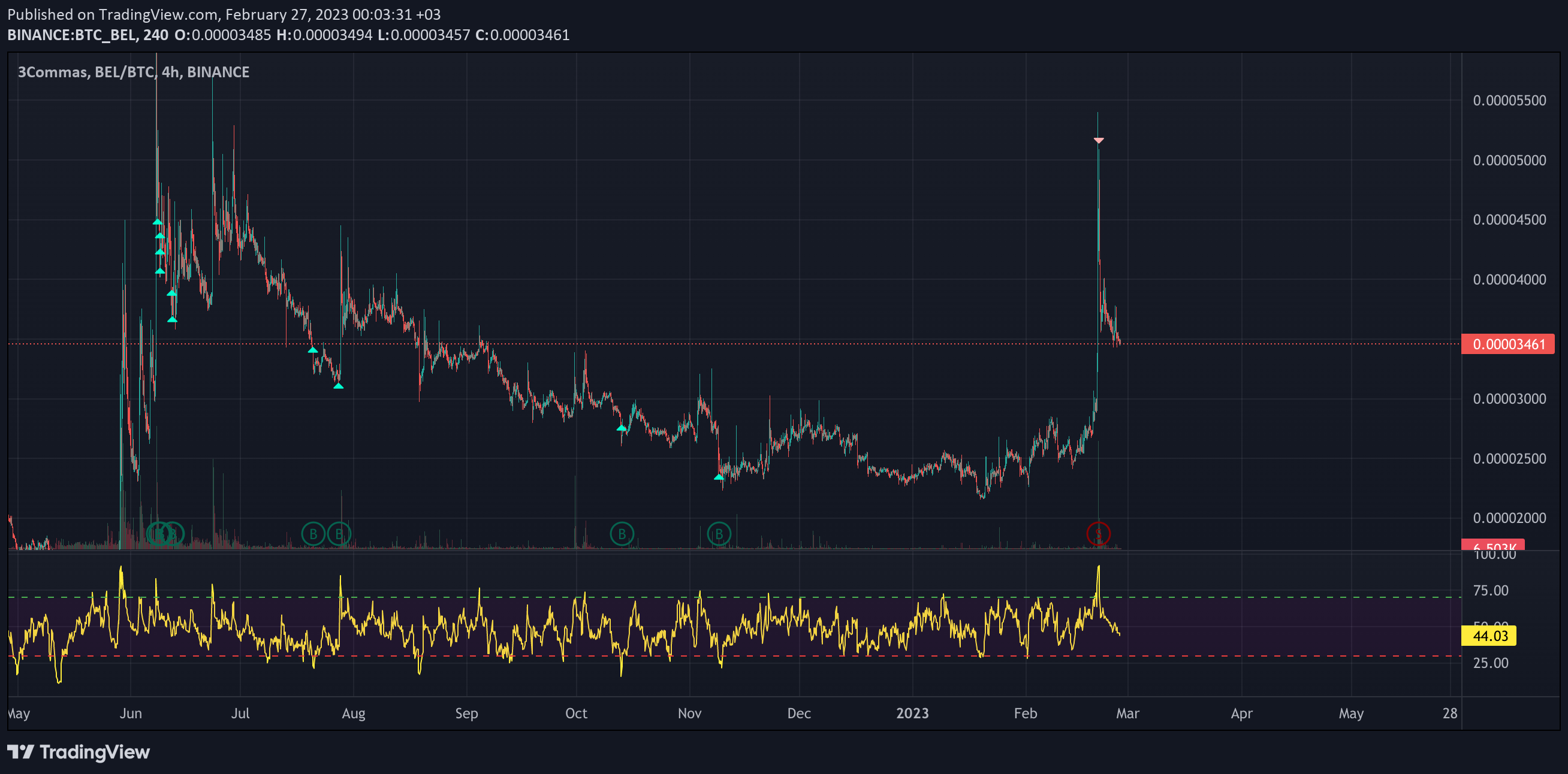The height and width of the screenshot is (774, 1568).
Task: Click the L:0.00003457 low value
Action: pyautogui.click(x=424, y=35)
